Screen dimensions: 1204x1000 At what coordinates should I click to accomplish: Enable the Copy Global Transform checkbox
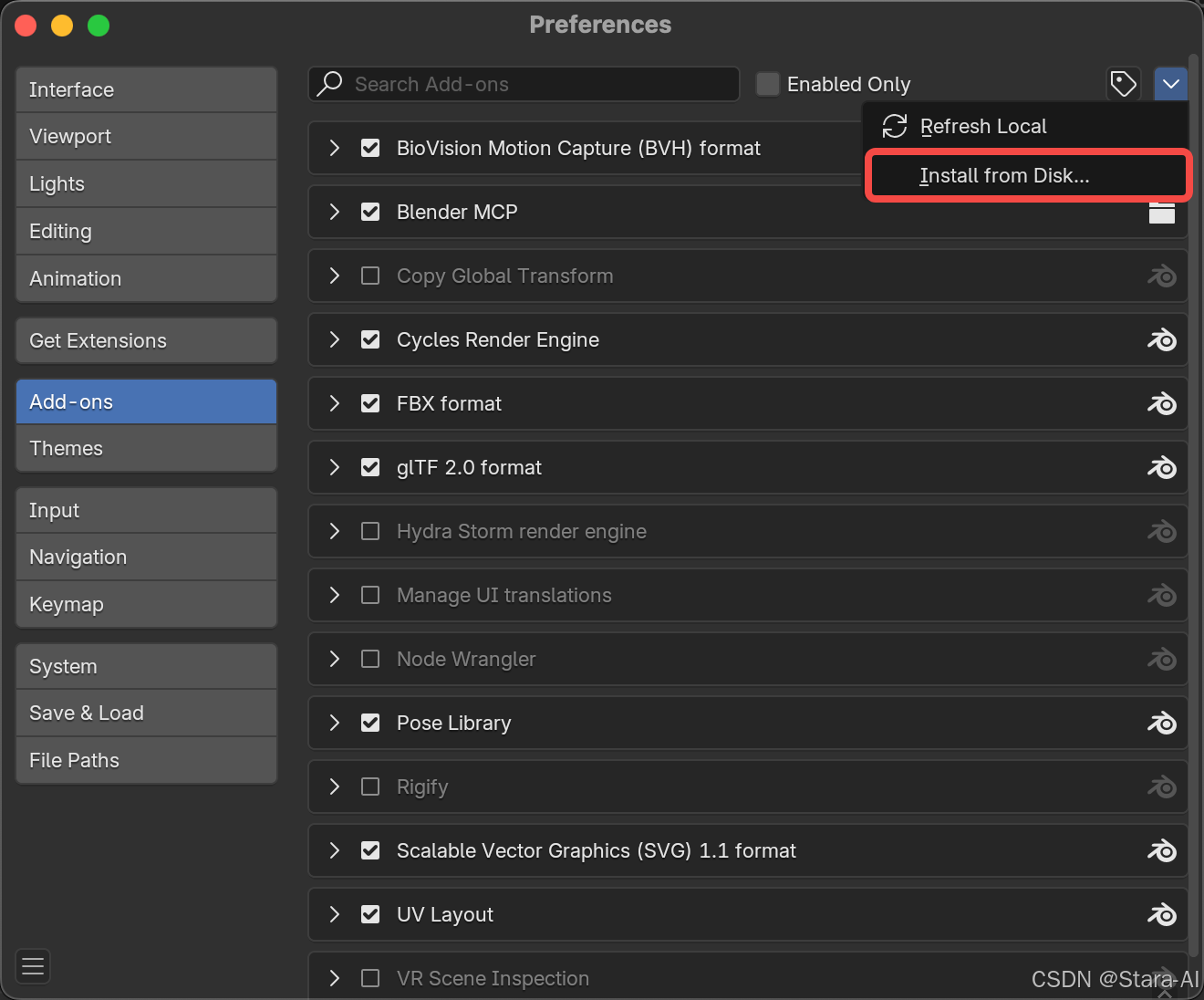(370, 276)
